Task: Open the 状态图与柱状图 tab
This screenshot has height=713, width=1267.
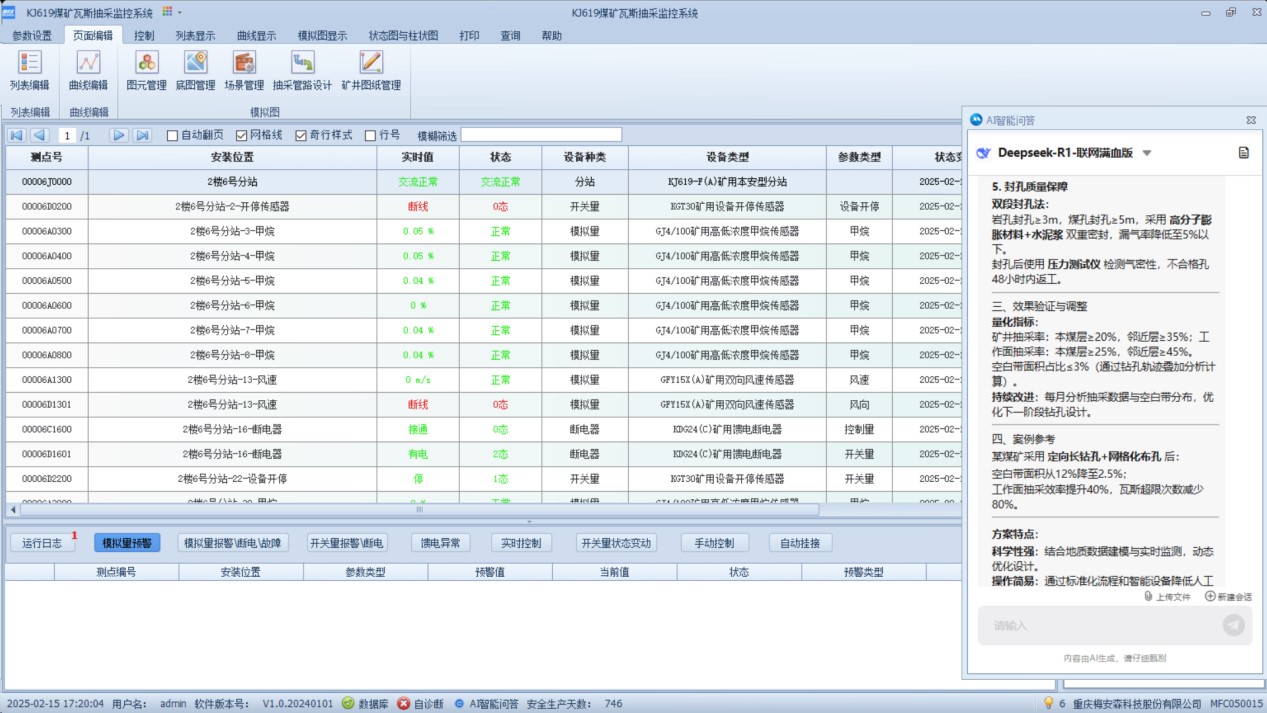Action: [x=403, y=35]
